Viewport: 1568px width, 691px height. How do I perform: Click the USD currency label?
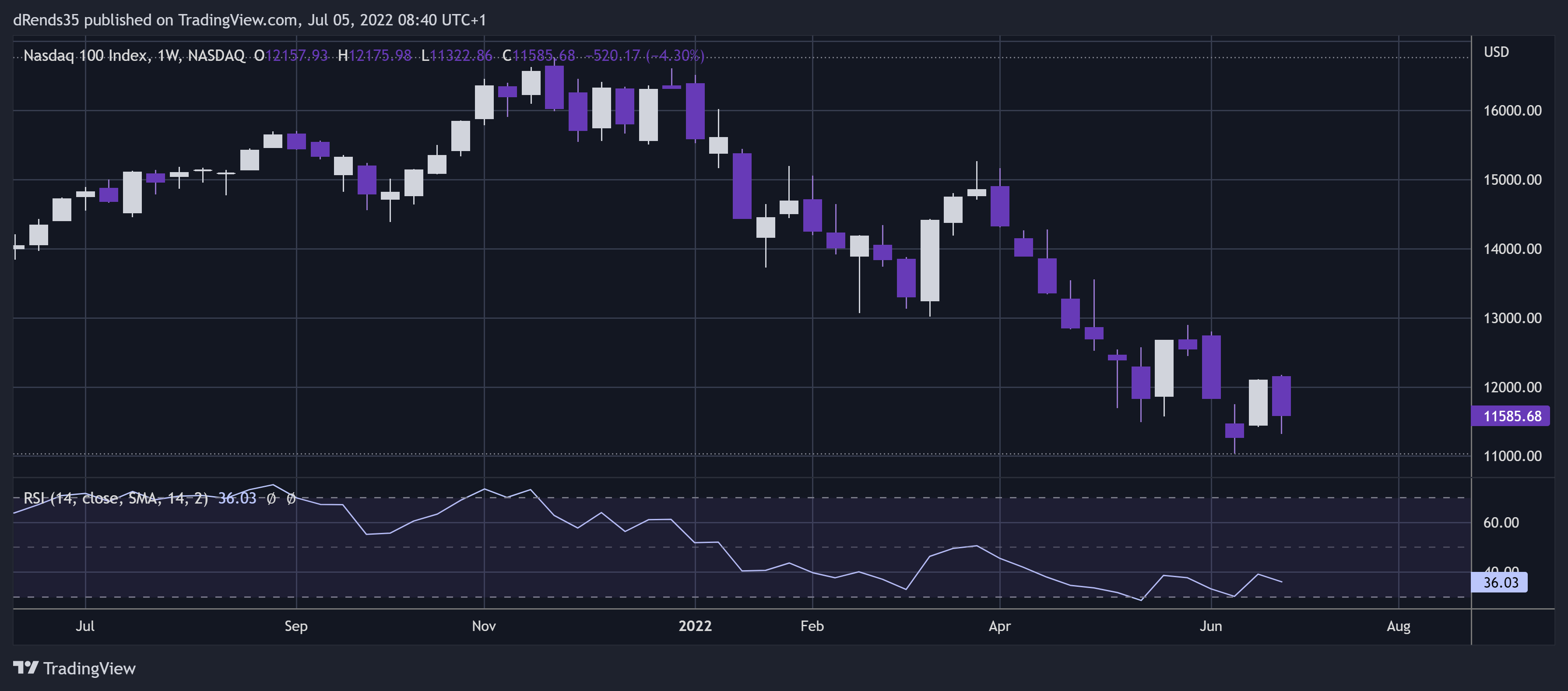point(1496,52)
